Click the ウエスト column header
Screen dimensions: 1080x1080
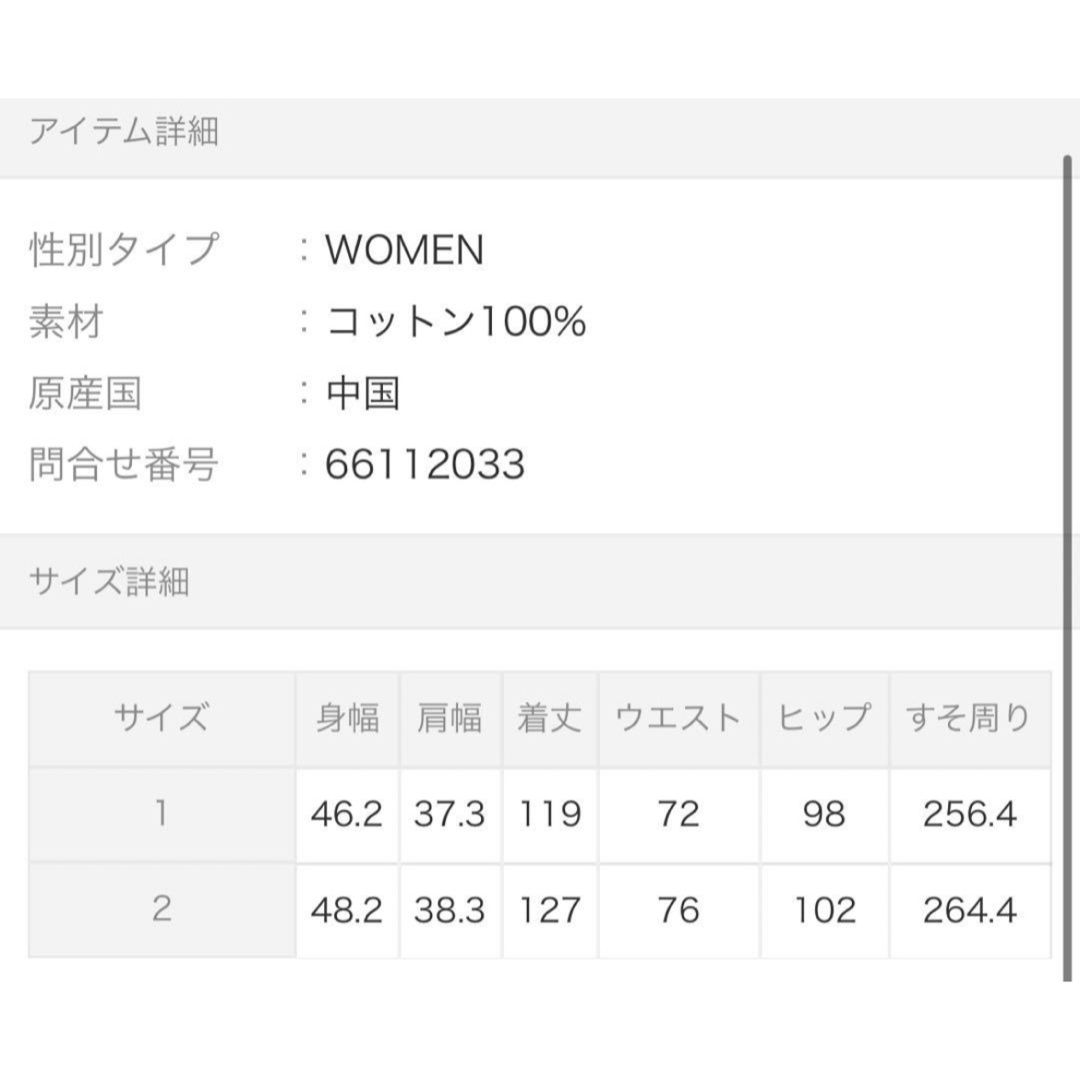point(679,719)
